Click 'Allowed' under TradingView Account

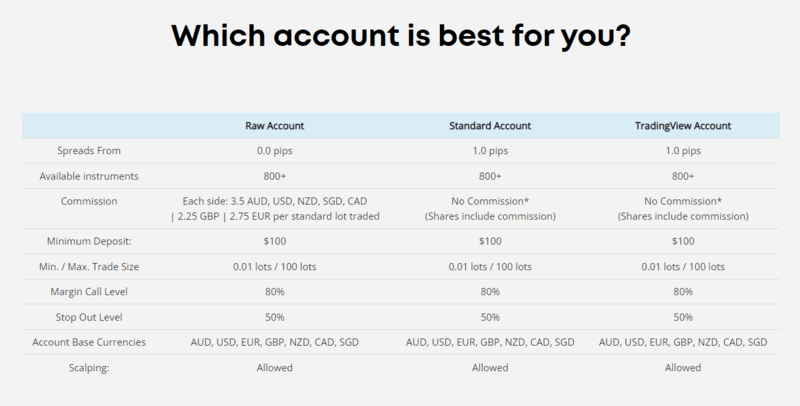pos(683,367)
